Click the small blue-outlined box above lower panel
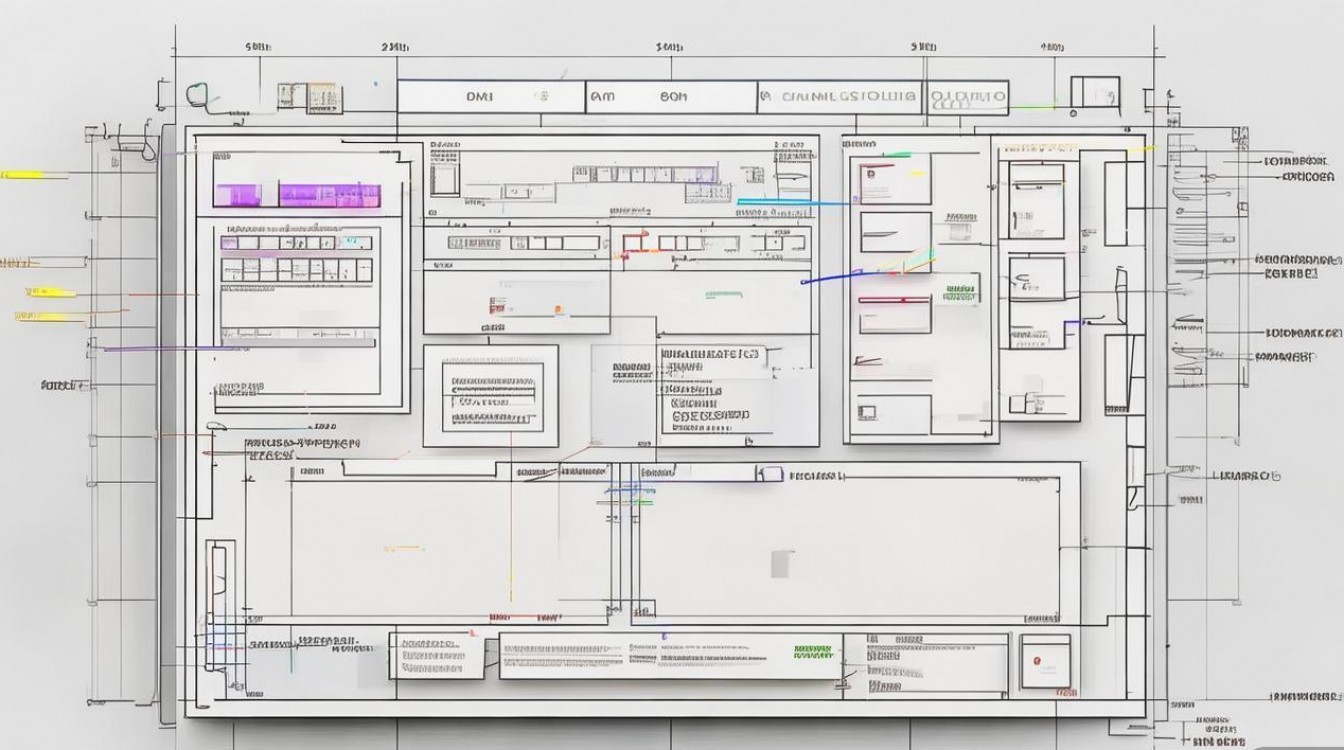The width and height of the screenshot is (1344, 750). (769, 474)
